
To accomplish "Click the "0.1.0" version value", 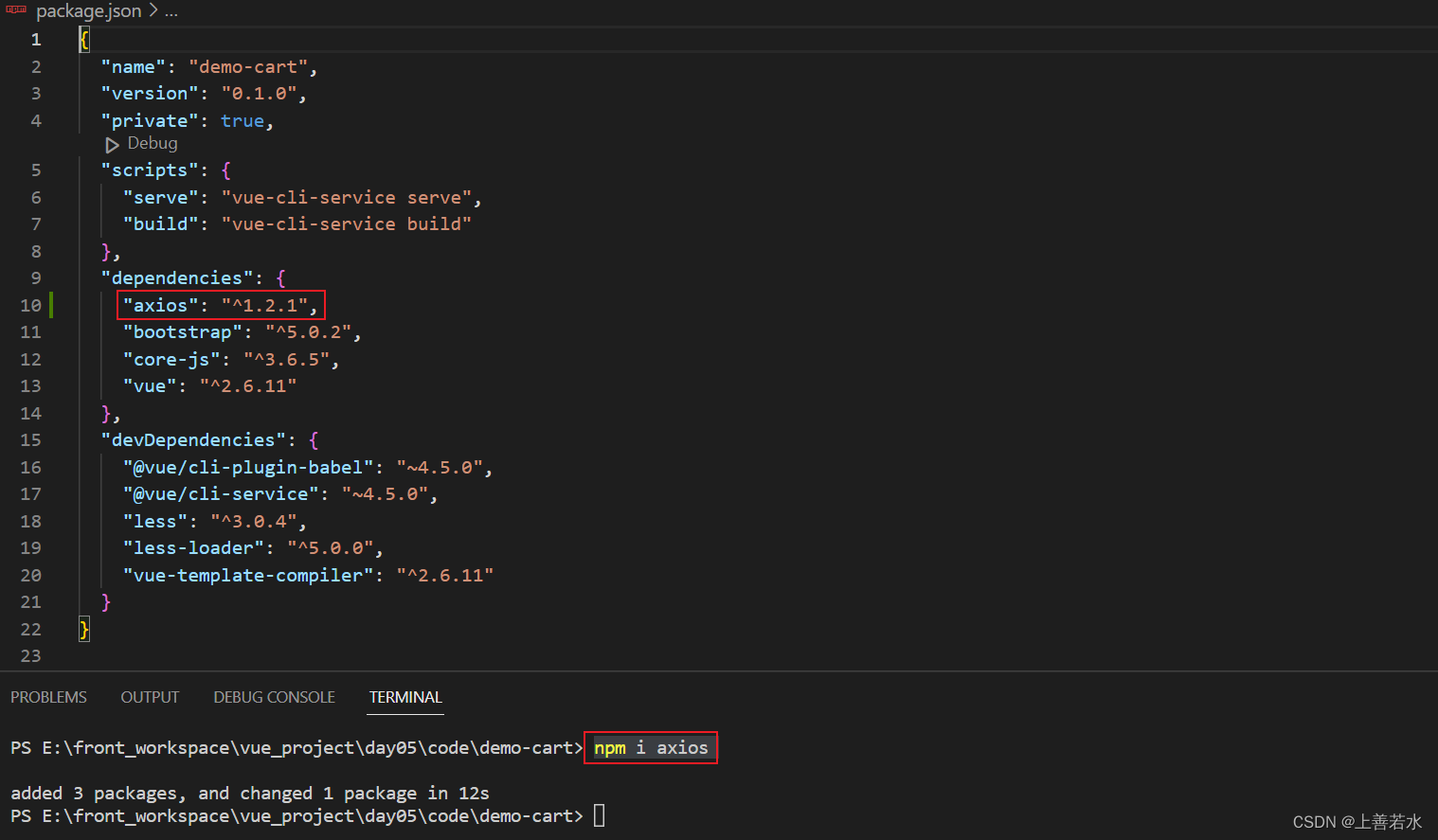I will 259,94.
